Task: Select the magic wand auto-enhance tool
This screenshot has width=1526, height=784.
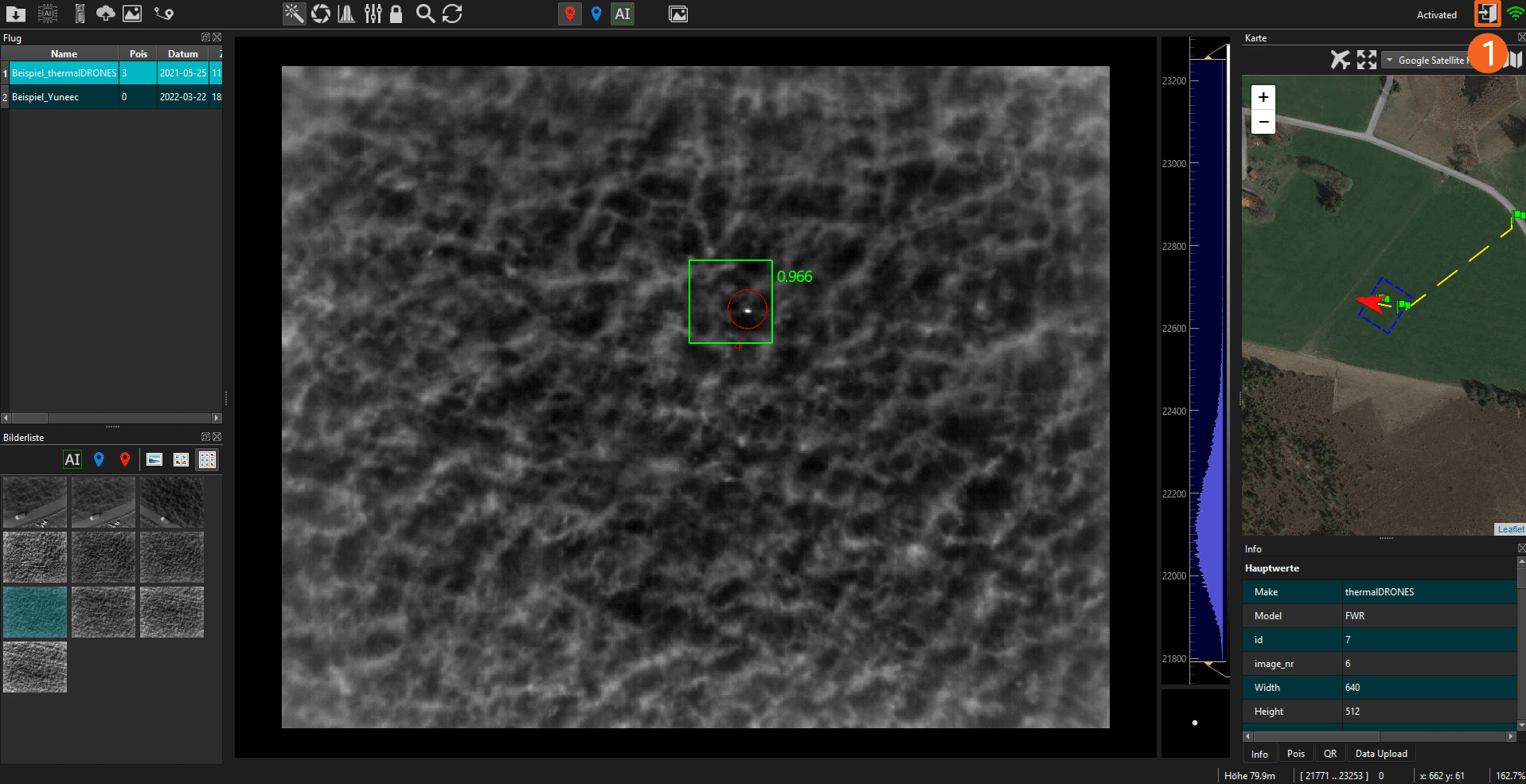Action: (294, 14)
